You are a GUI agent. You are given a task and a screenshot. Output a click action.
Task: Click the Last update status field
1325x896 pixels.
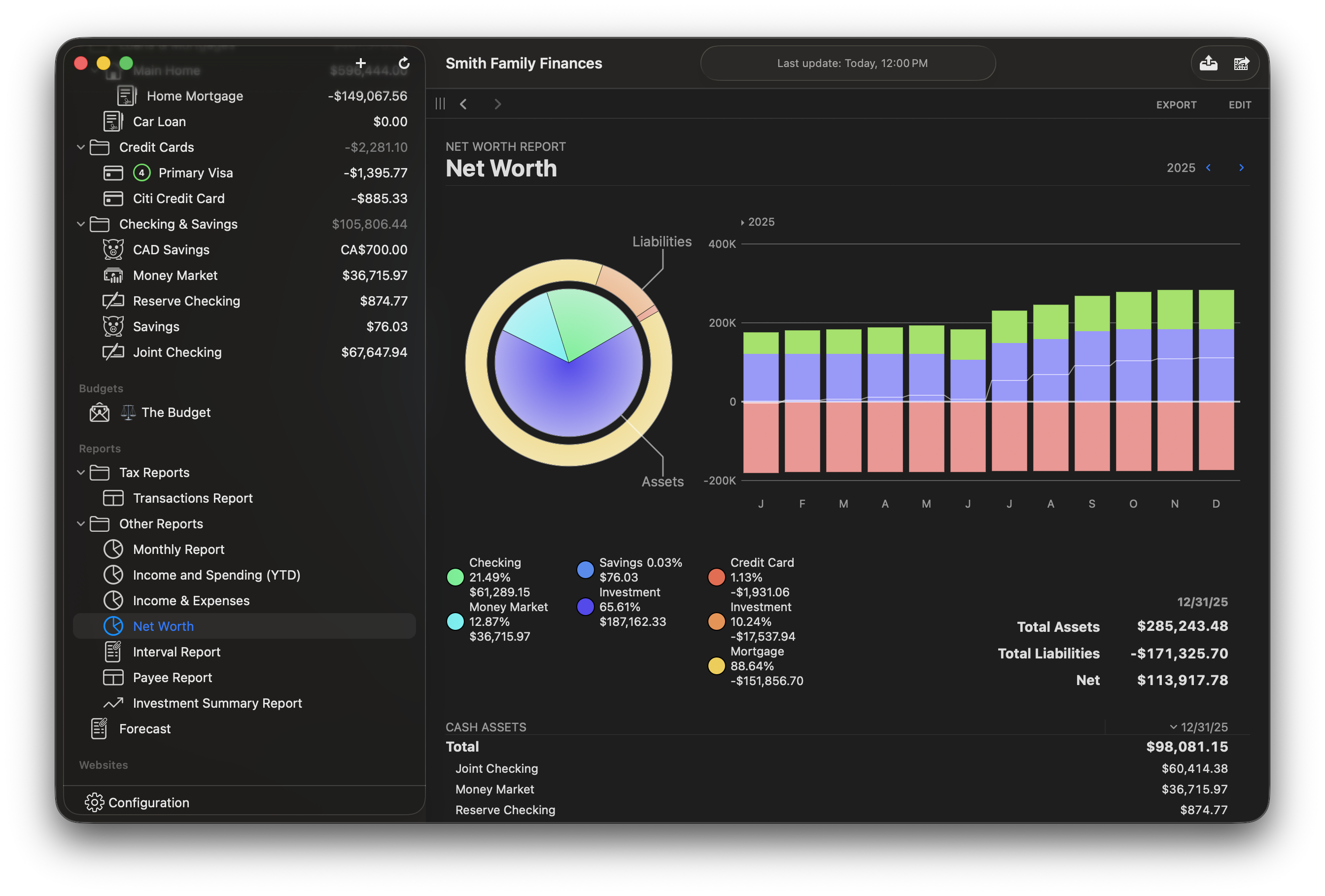click(x=848, y=63)
